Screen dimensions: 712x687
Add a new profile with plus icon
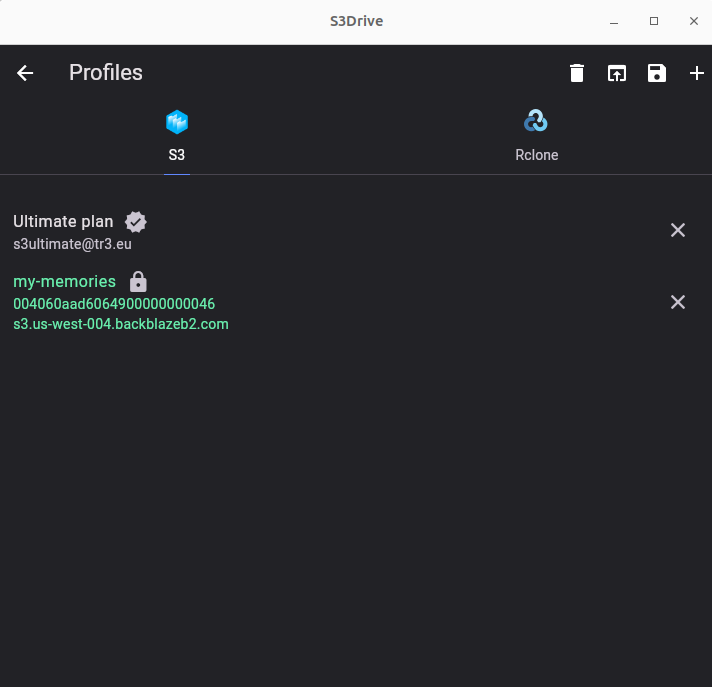pyautogui.click(x=697, y=73)
